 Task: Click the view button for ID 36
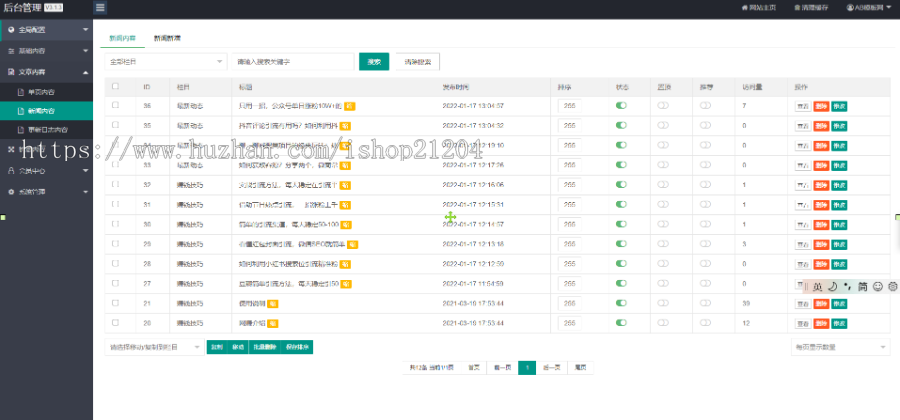803,106
